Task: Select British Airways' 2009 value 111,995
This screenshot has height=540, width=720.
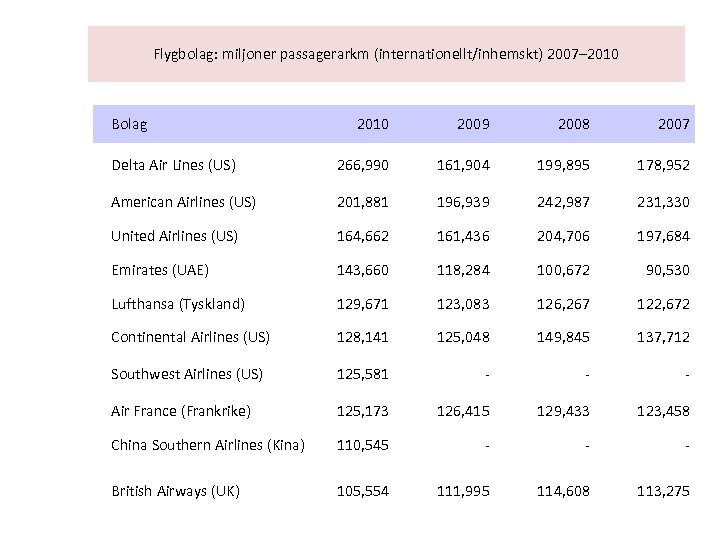Action: 465,491
